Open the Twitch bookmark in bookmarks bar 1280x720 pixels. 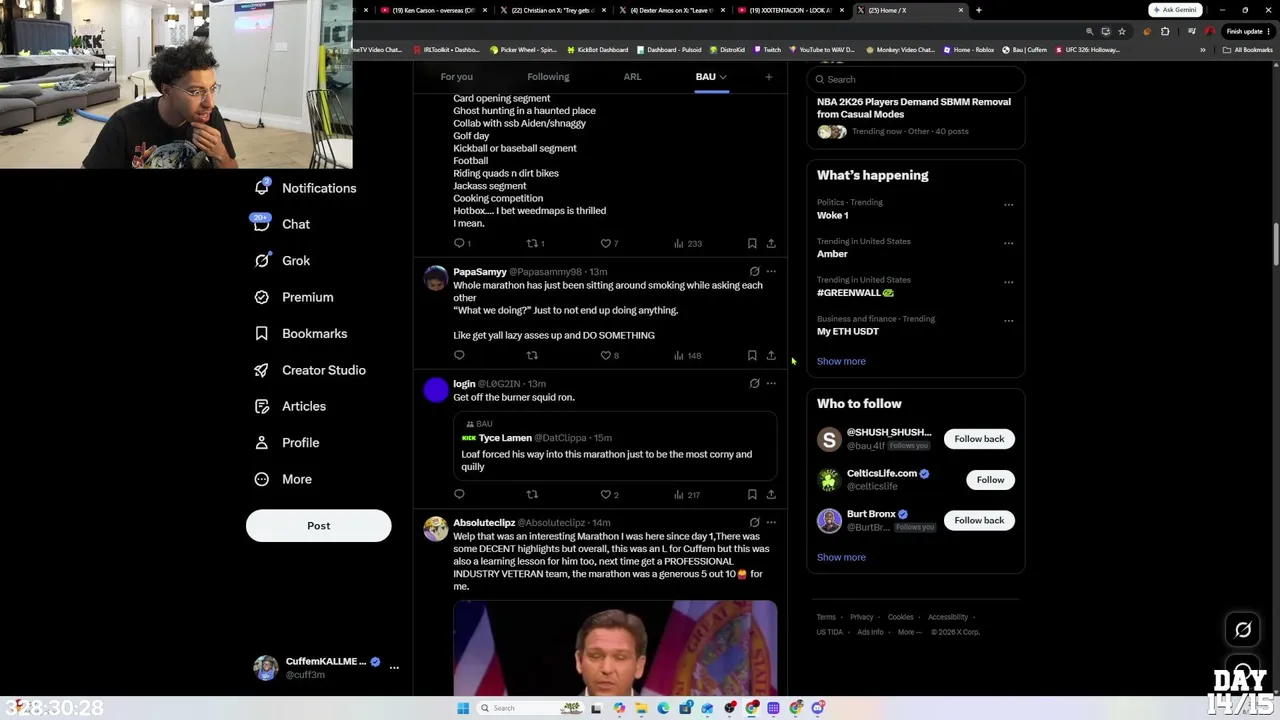click(x=767, y=50)
